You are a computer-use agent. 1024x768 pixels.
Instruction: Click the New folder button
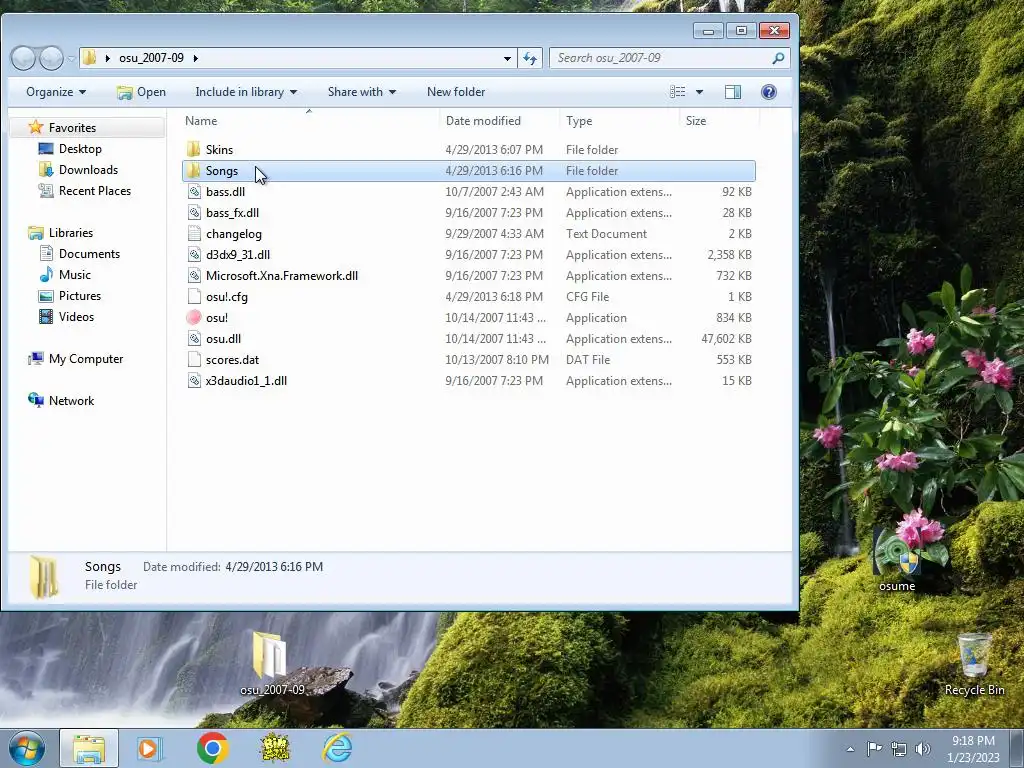(456, 92)
